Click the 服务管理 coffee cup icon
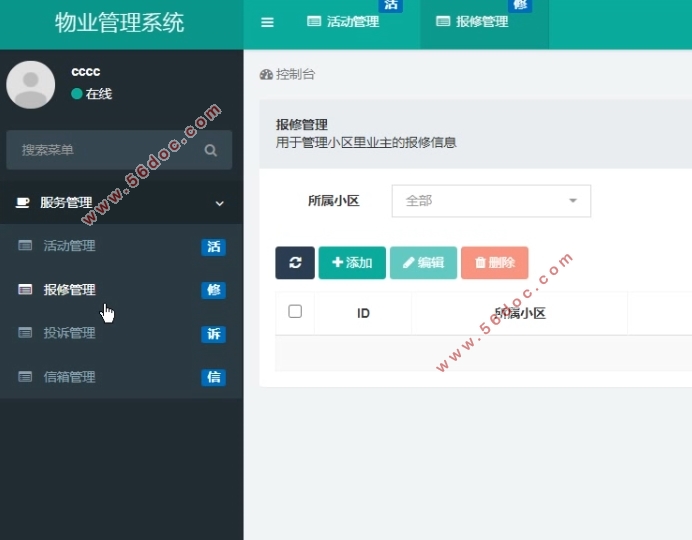Viewport: 692px width, 540px height. (23, 202)
